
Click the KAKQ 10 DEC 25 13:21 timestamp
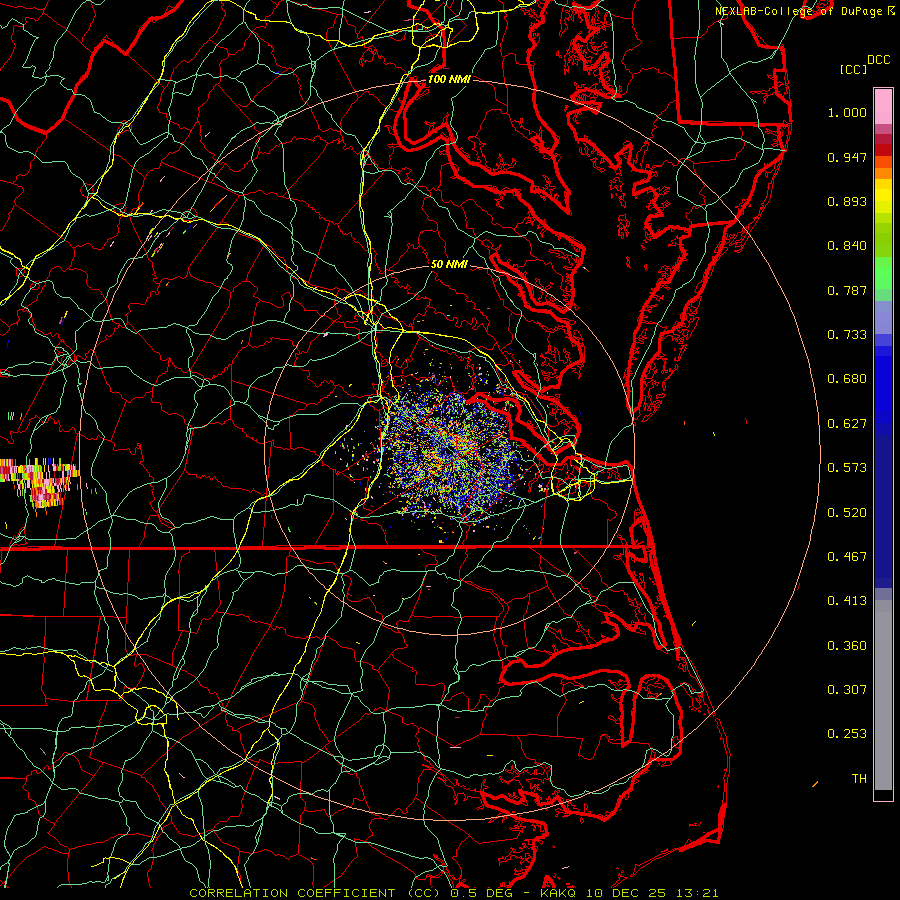point(629,893)
